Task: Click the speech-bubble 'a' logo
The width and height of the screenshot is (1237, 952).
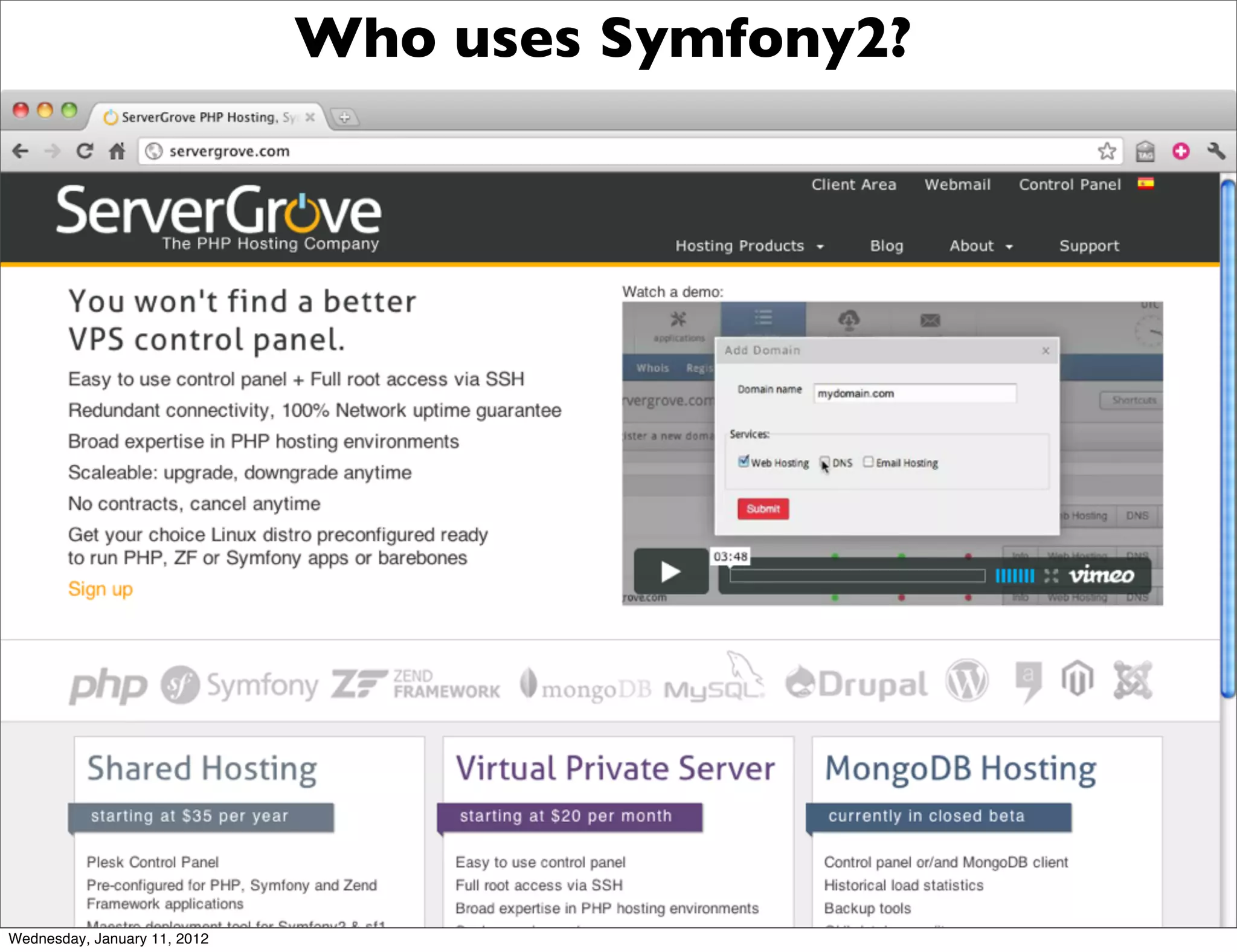Action: click(x=1028, y=682)
